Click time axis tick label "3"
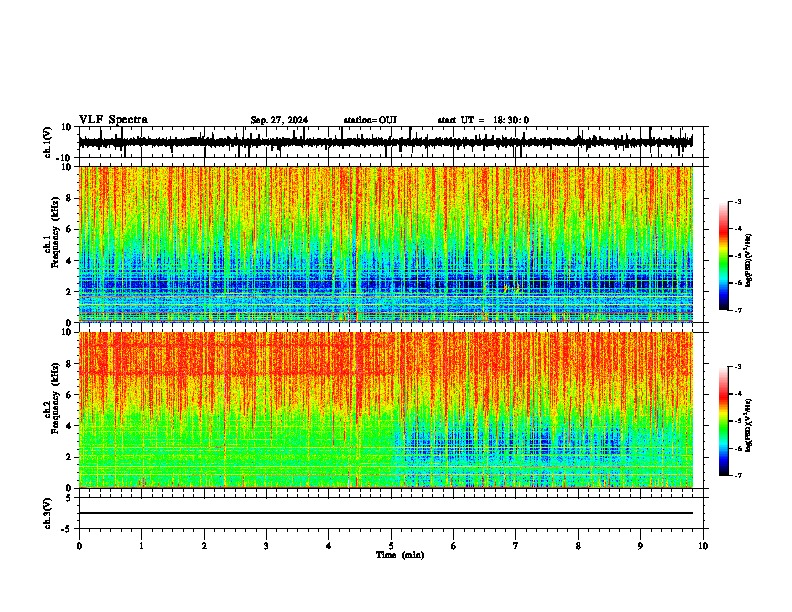Viewport: 792px width, 612px height. click(x=266, y=546)
